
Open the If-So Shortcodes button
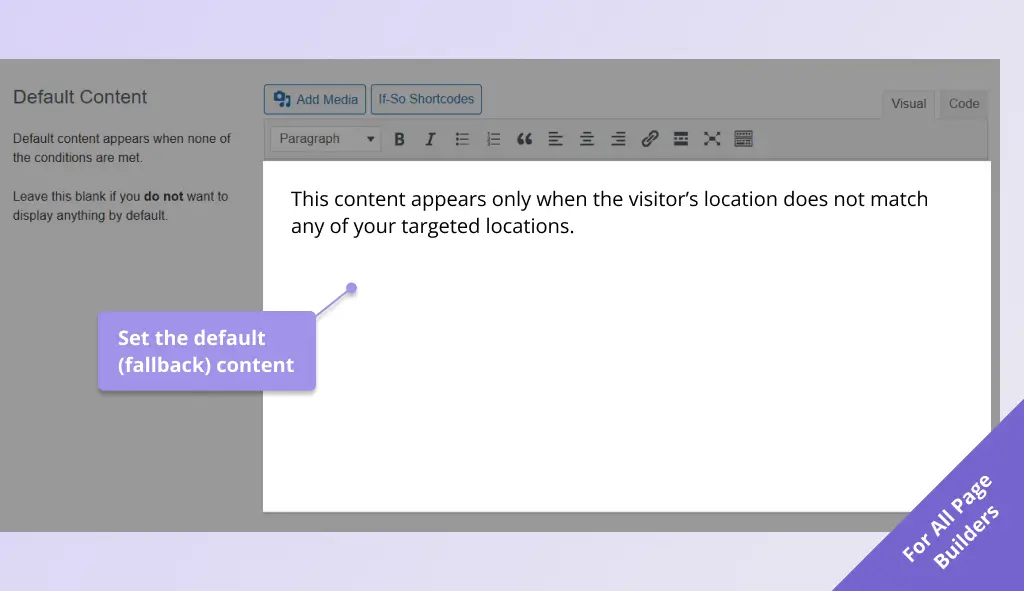(426, 99)
